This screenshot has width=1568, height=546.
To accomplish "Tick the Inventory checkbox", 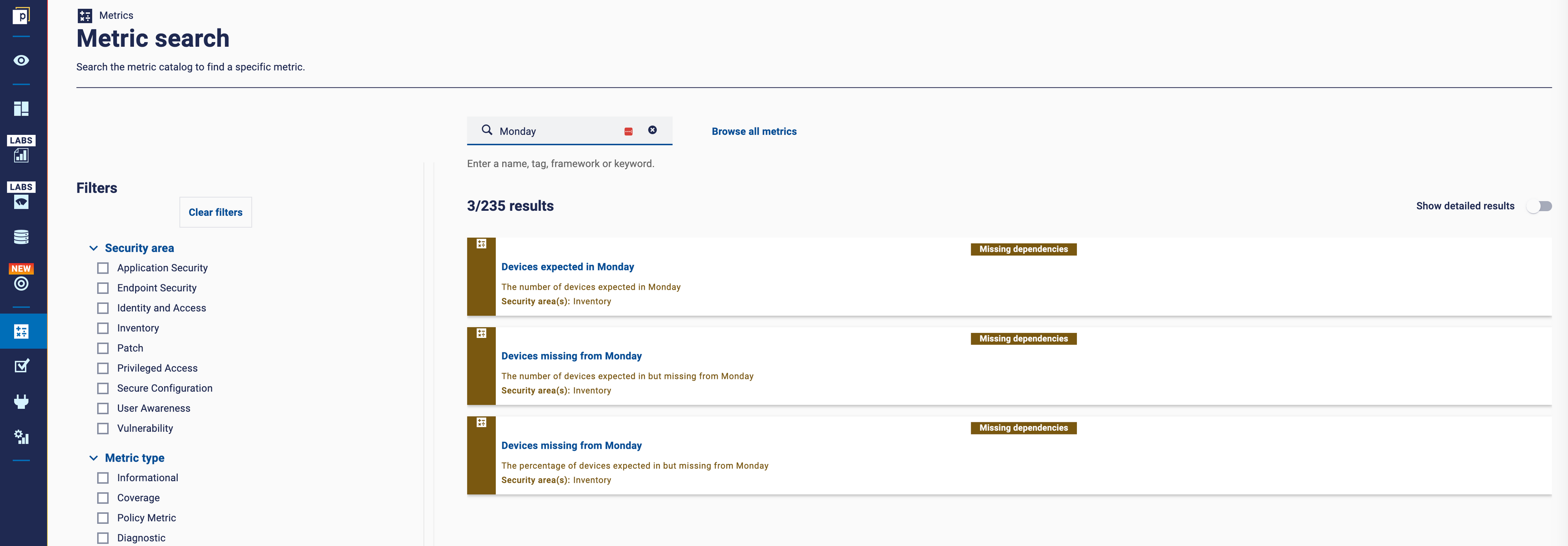I will click(x=103, y=328).
